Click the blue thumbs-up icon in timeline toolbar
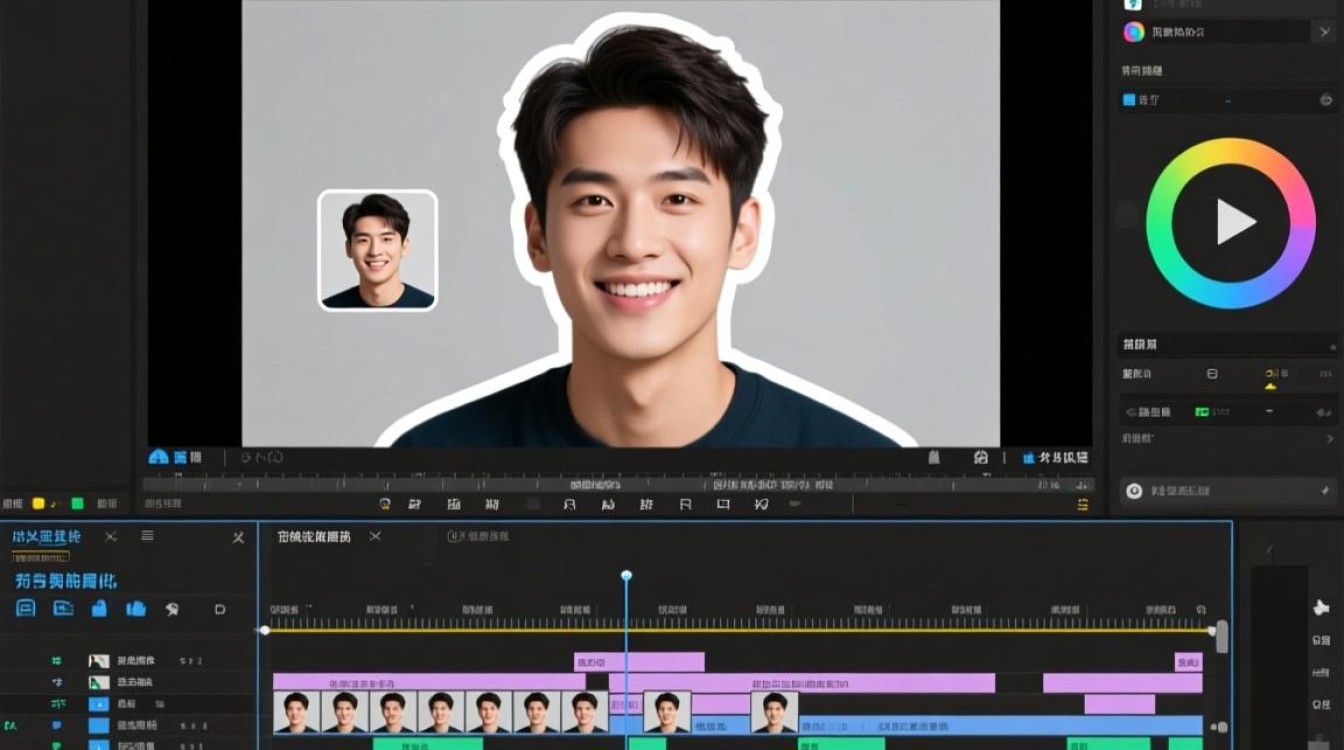The width and height of the screenshot is (1344, 750). (x=136, y=608)
